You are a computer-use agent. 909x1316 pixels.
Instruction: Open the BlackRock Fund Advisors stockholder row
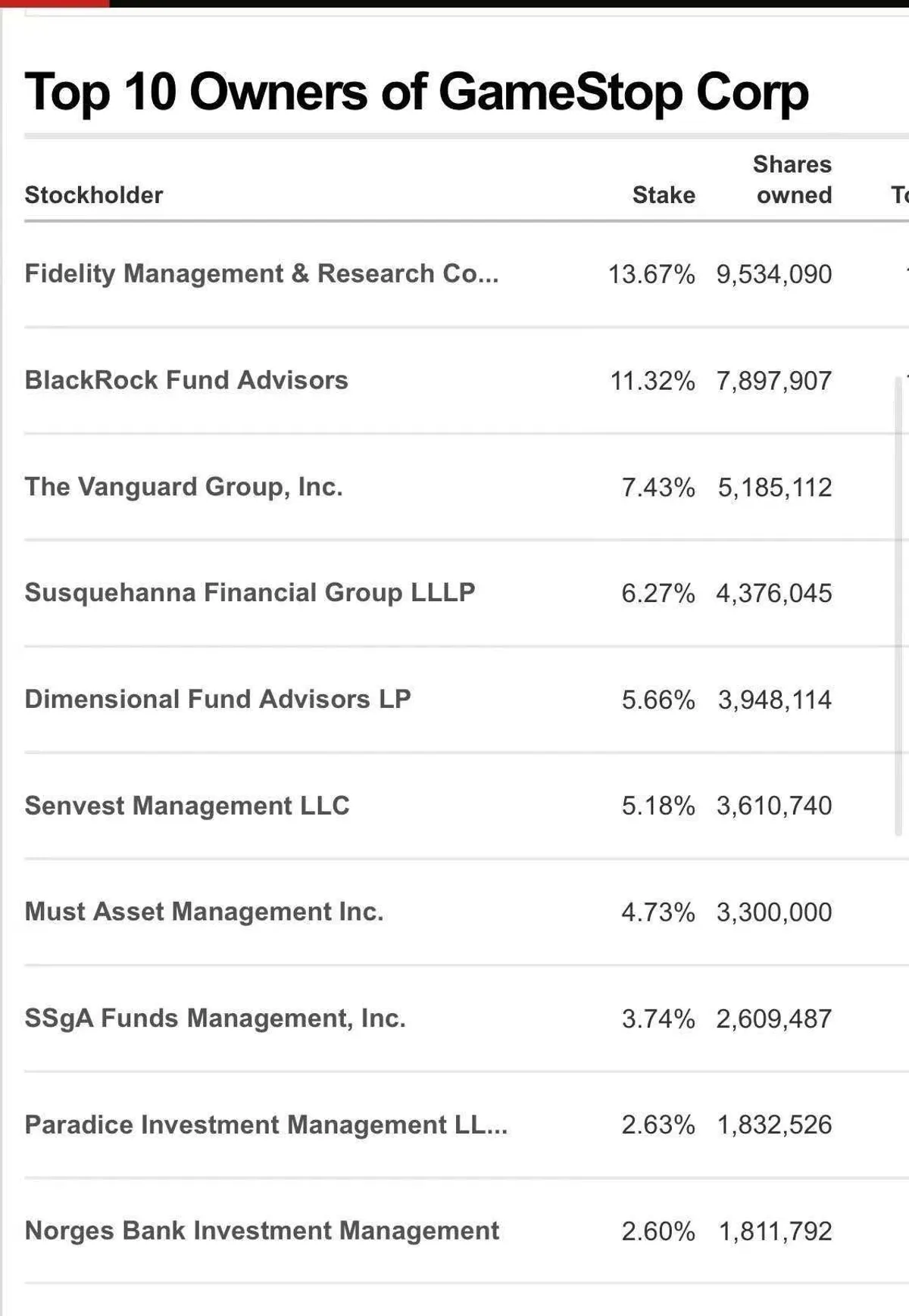186,380
